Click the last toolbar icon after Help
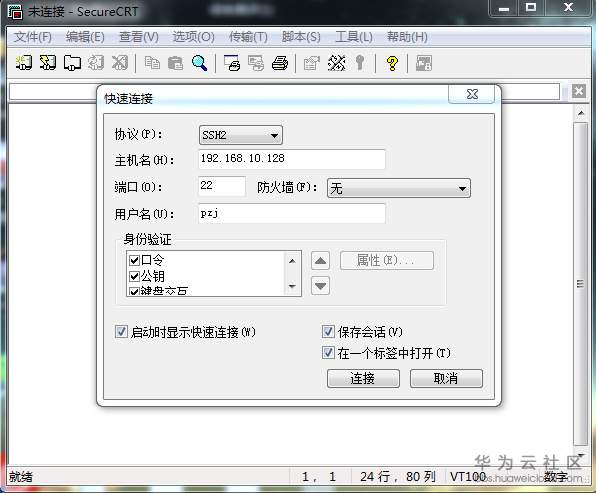 tap(424, 63)
